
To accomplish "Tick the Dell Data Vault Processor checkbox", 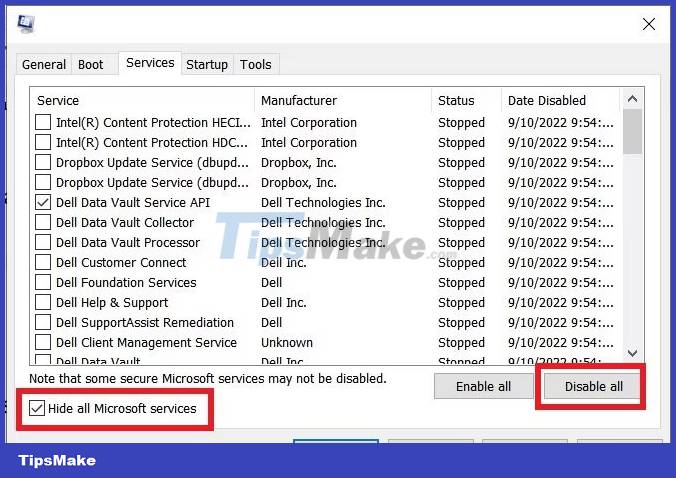I will coord(43,242).
